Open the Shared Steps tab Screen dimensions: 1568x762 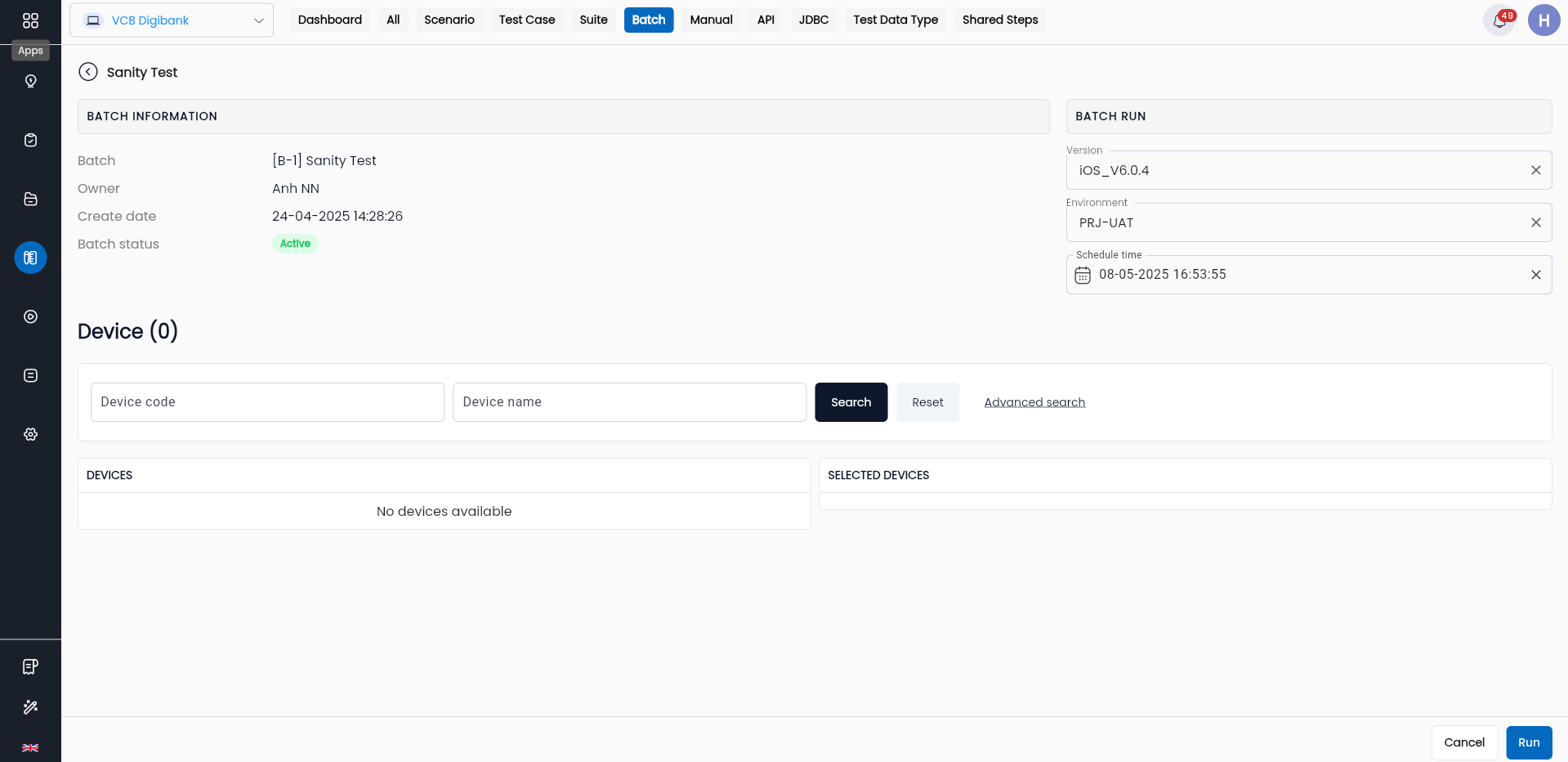1000,20
